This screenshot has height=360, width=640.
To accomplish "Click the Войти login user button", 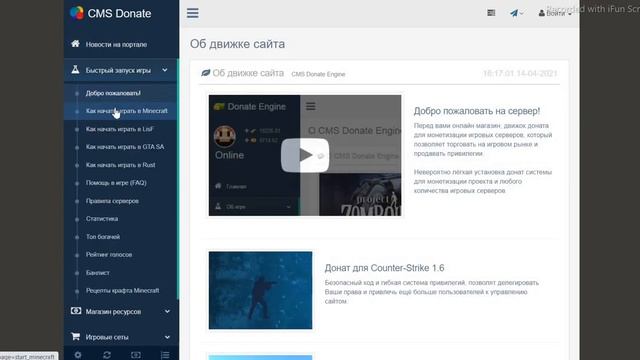I will (555, 13).
